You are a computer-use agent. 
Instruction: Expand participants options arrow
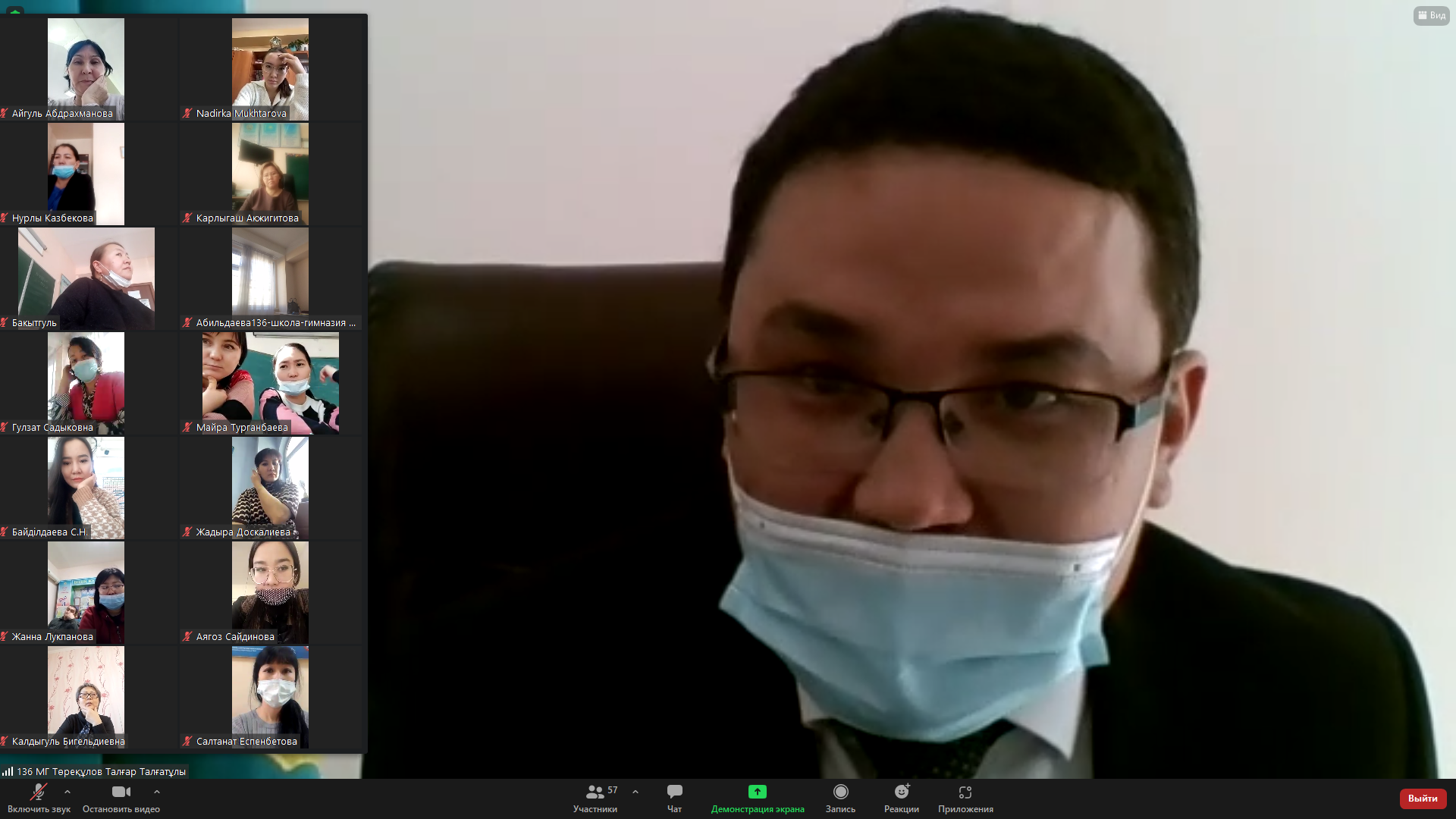coord(635,792)
